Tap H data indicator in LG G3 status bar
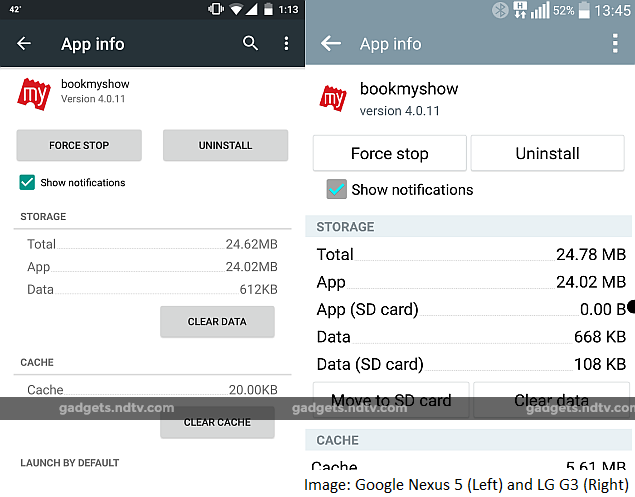The height and width of the screenshot is (497, 635). (x=520, y=10)
